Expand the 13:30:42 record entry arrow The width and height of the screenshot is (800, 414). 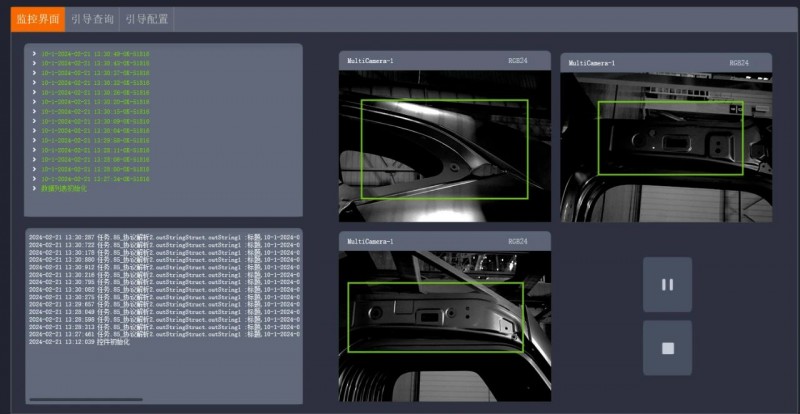(34, 63)
